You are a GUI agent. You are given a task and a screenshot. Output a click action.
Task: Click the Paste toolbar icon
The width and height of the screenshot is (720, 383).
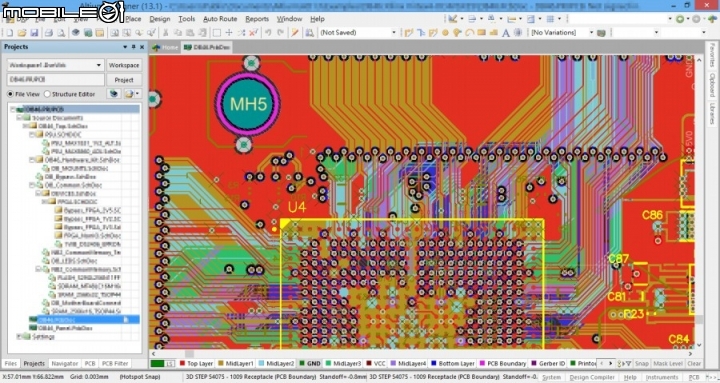coord(190,33)
